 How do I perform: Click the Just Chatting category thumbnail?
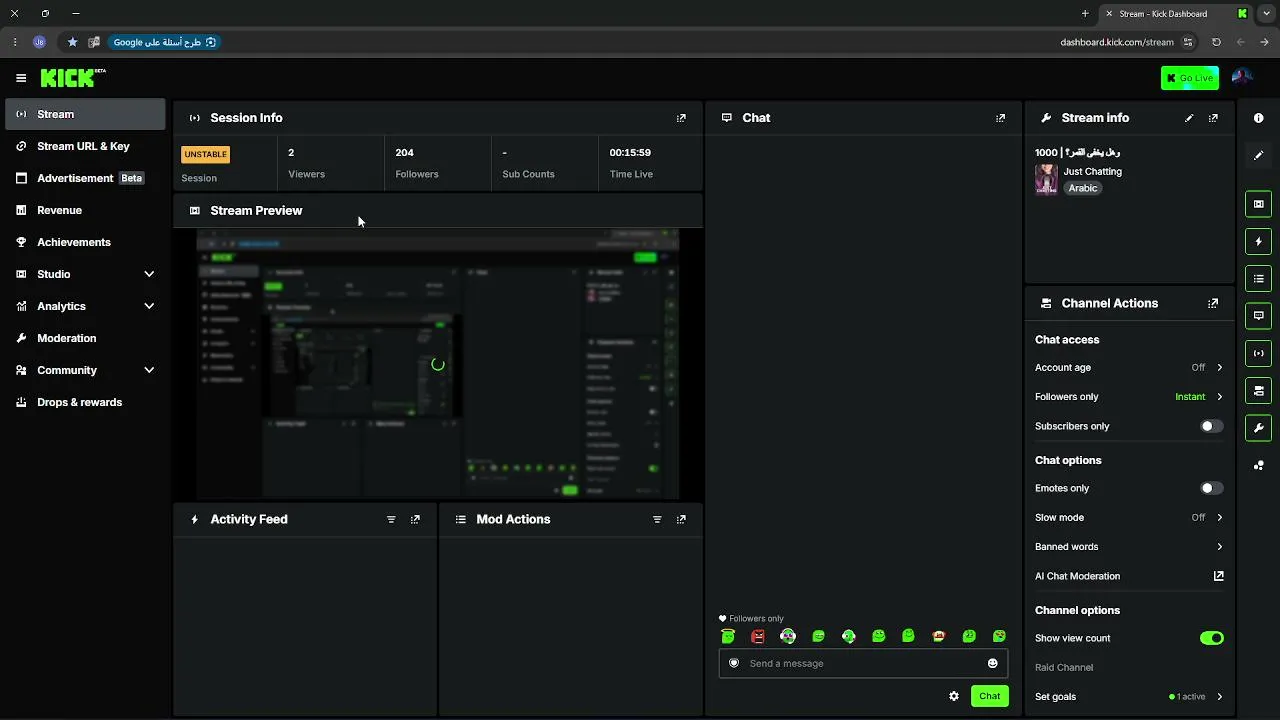1046,179
